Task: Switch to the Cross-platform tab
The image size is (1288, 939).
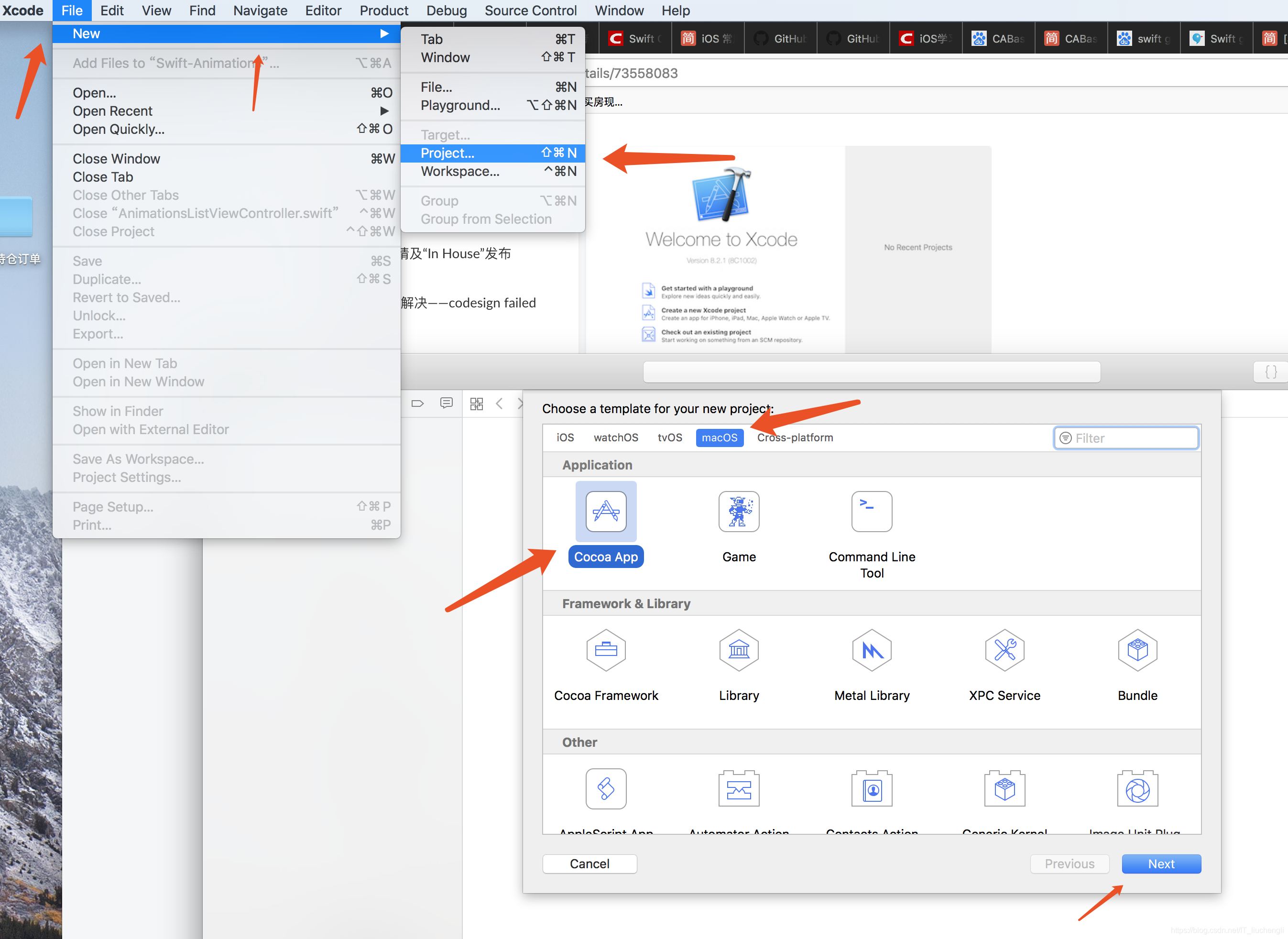Action: pyautogui.click(x=795, y=437)
